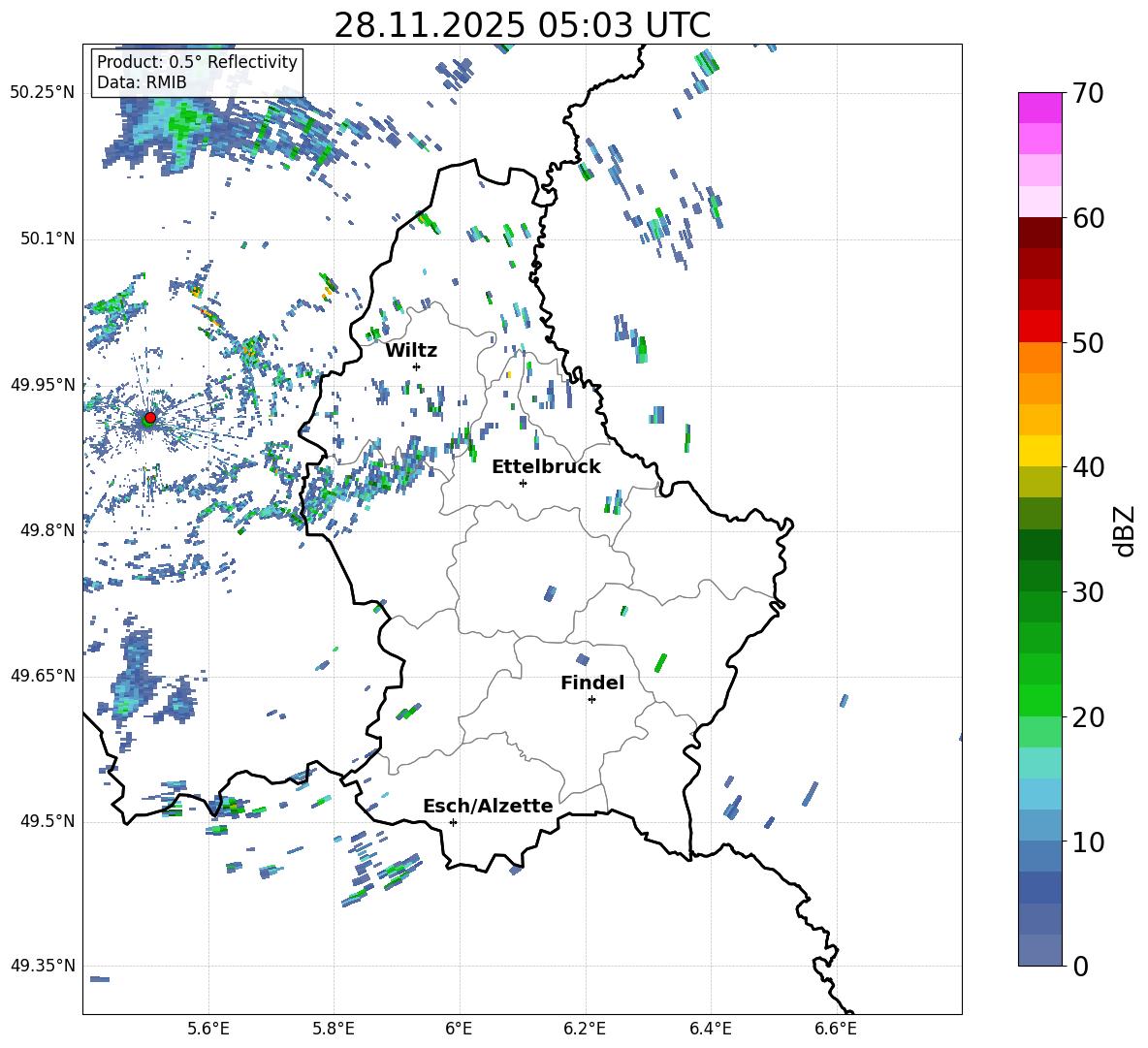Click the bright red colorbar segment above 50
Screen dimensions: 1148x1048
[1039, 327]
